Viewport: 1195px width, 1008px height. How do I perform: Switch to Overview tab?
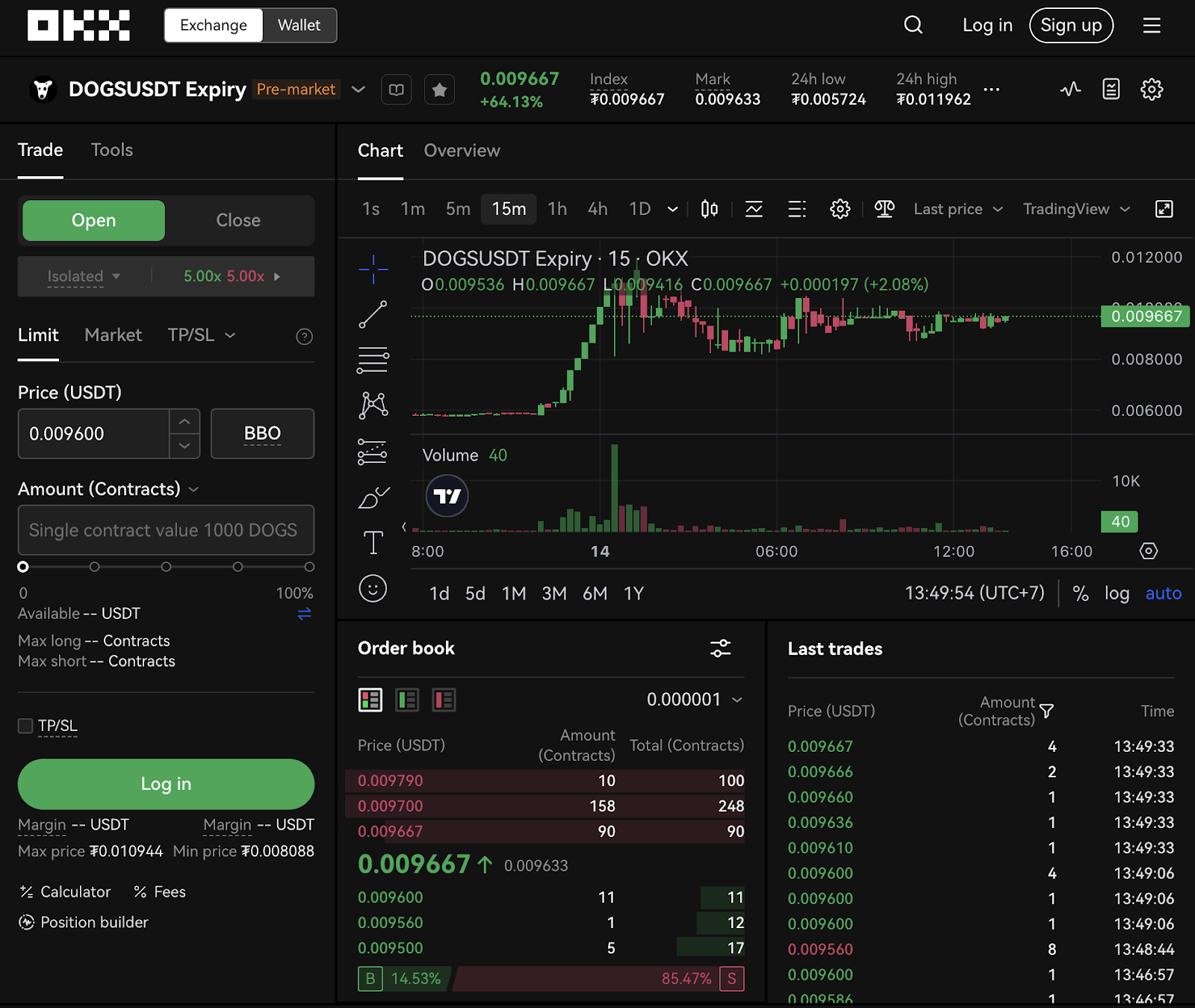click(462, 151)
